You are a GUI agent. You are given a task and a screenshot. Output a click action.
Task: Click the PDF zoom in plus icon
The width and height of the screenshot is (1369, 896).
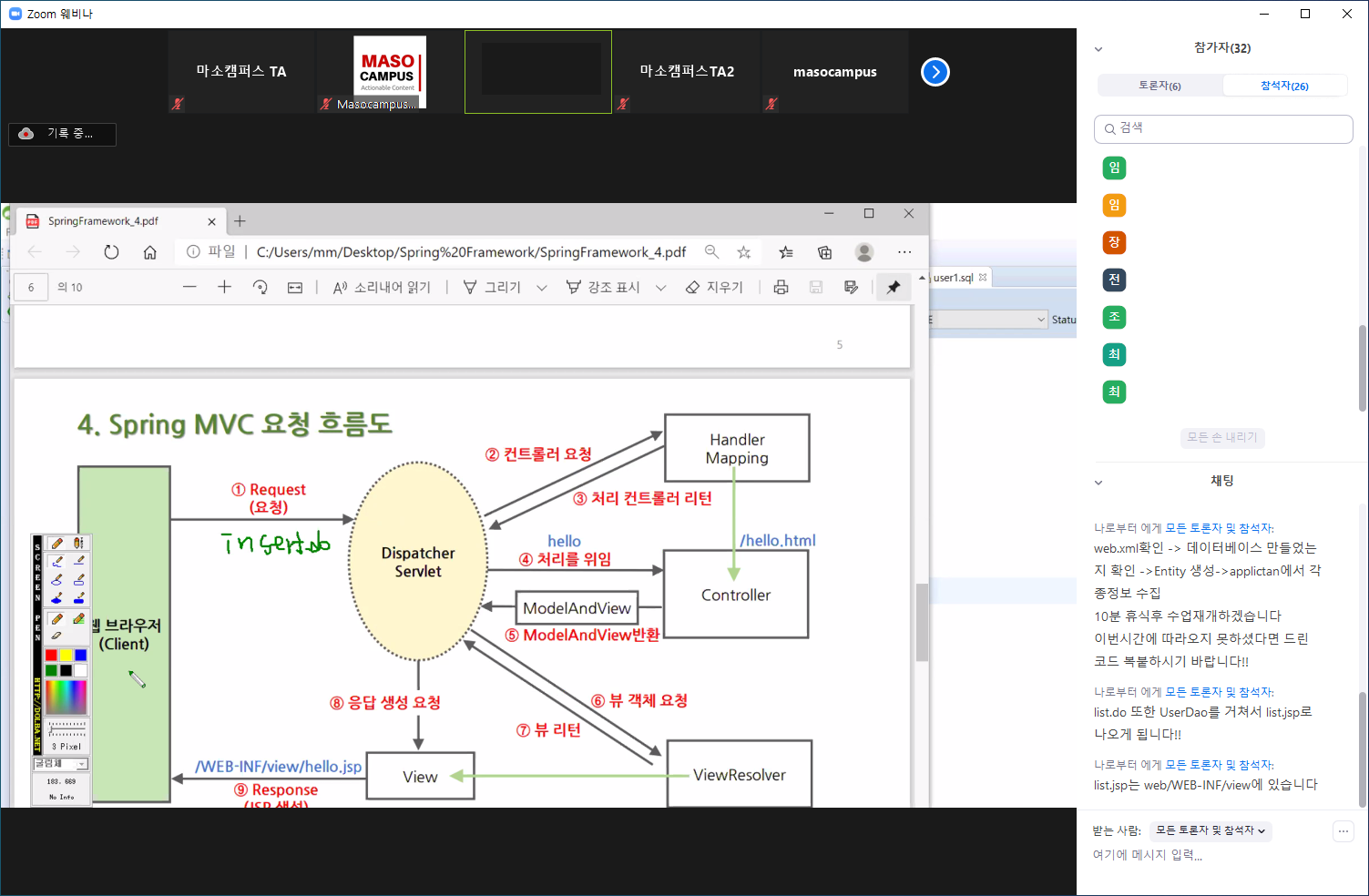click(224, 288)
